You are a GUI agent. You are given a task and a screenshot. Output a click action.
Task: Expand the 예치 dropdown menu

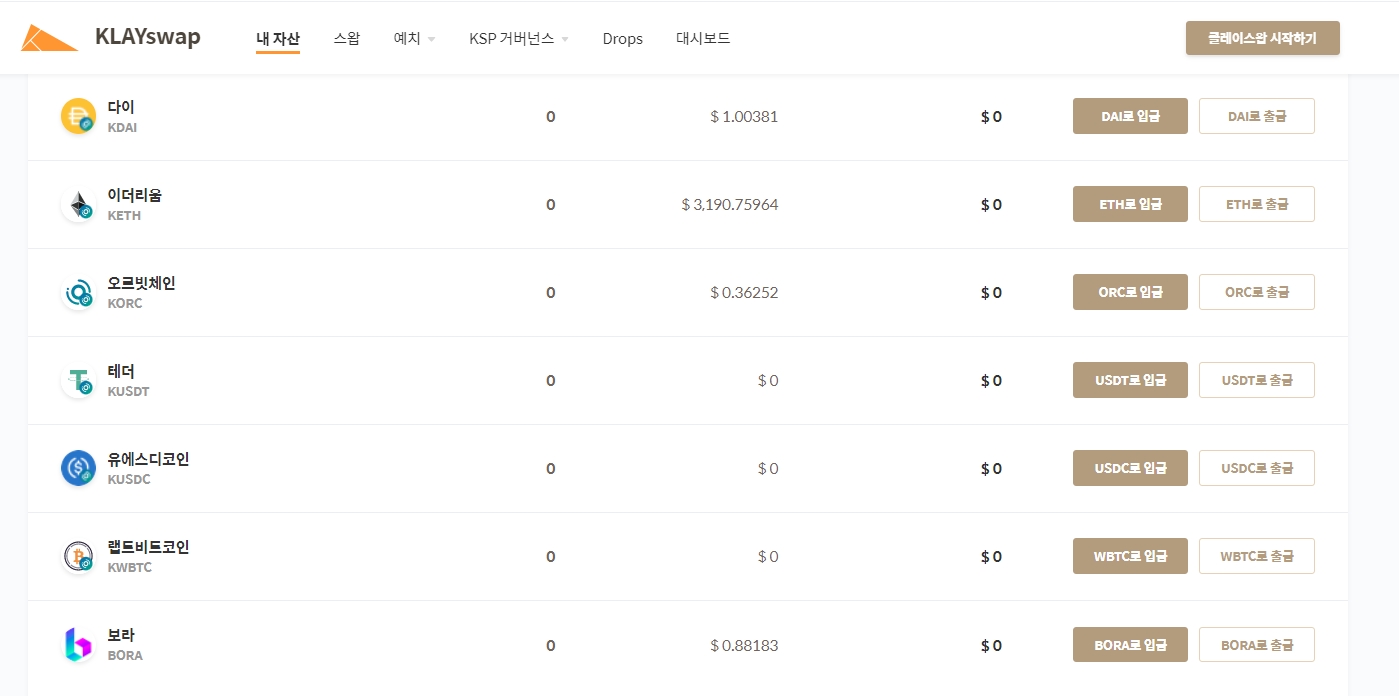tap(414, 39)
